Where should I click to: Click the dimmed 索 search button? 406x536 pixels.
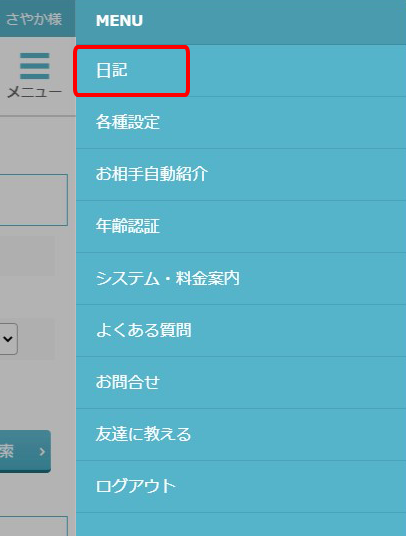pos(25,451)
